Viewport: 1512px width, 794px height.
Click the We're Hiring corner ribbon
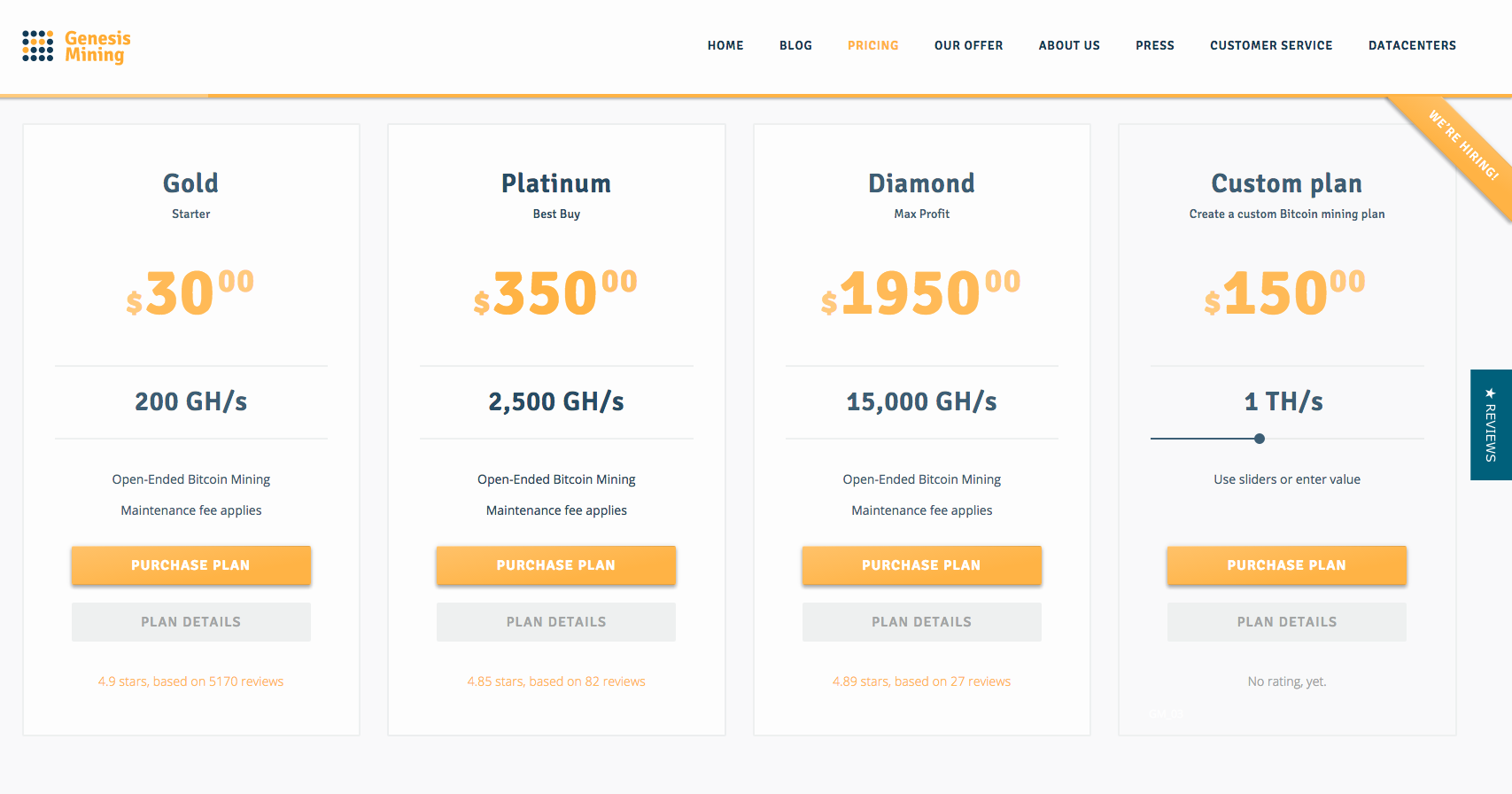tap(1462, 144)
